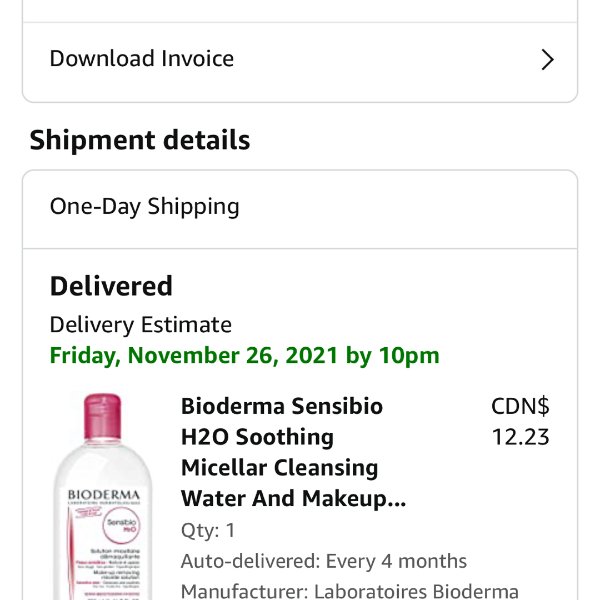Click the Manufacturer: Laboratoires Bioderma line
Screen dimensions: 600x600
pos(349,591)
